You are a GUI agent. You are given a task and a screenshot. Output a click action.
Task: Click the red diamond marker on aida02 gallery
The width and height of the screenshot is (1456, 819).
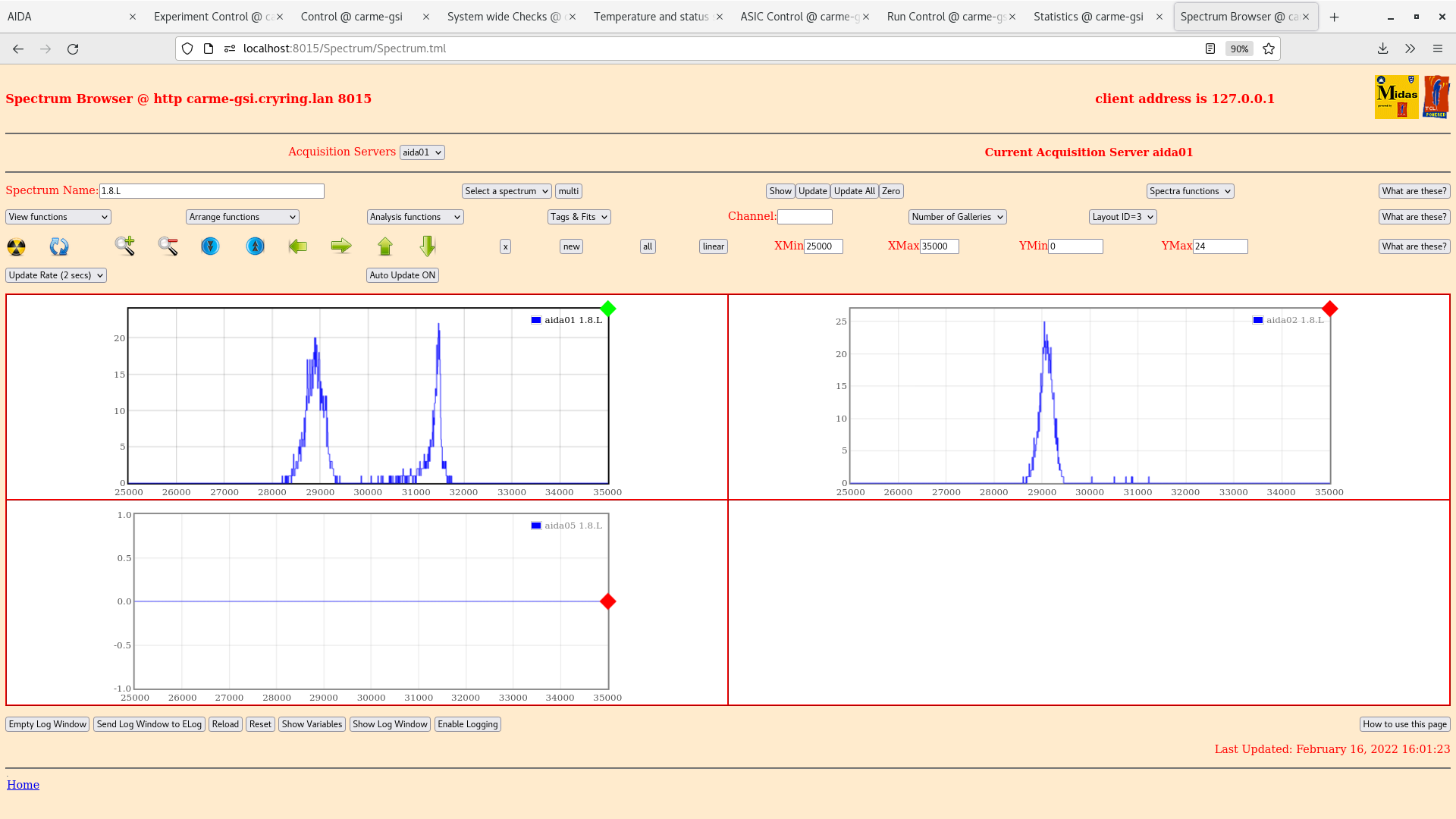[x=1330, y=309]
